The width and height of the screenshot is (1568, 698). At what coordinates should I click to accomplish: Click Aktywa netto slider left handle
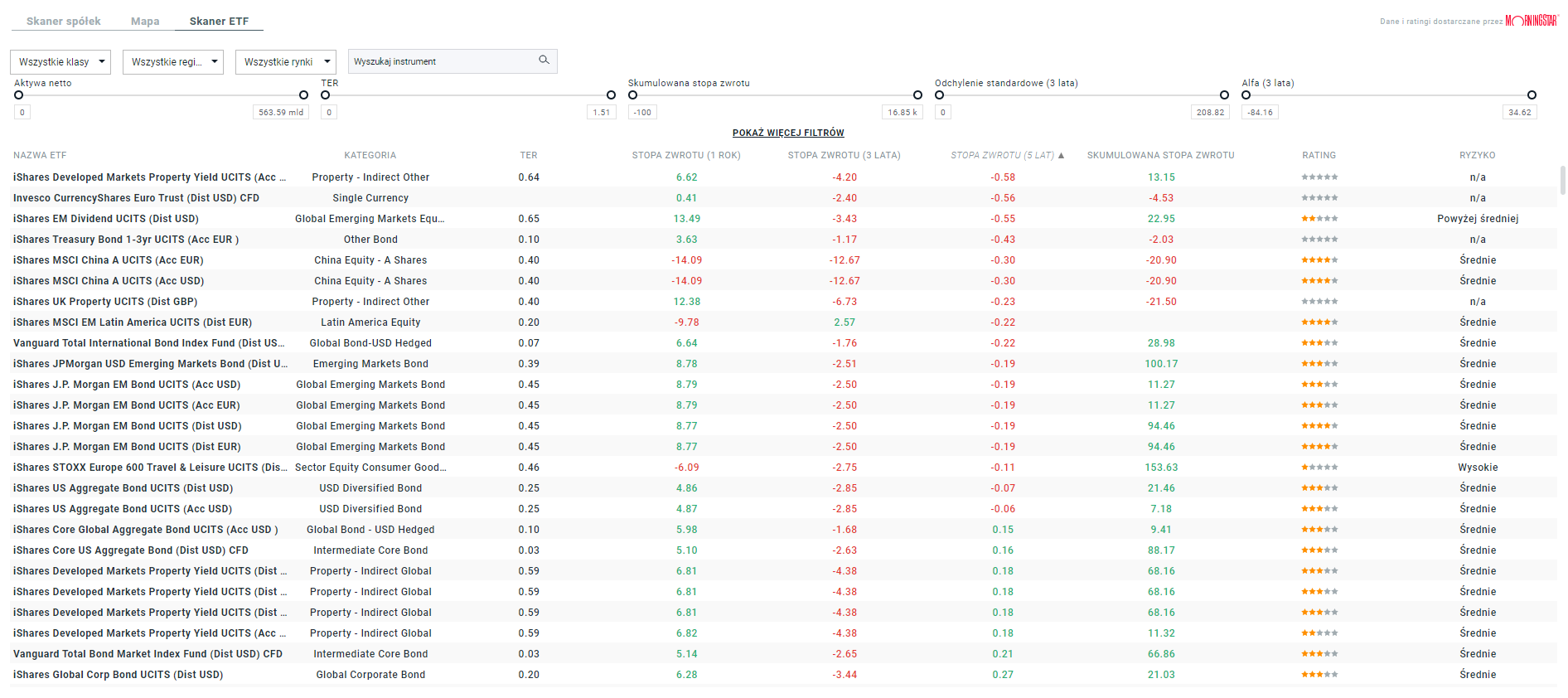point(18,95)
